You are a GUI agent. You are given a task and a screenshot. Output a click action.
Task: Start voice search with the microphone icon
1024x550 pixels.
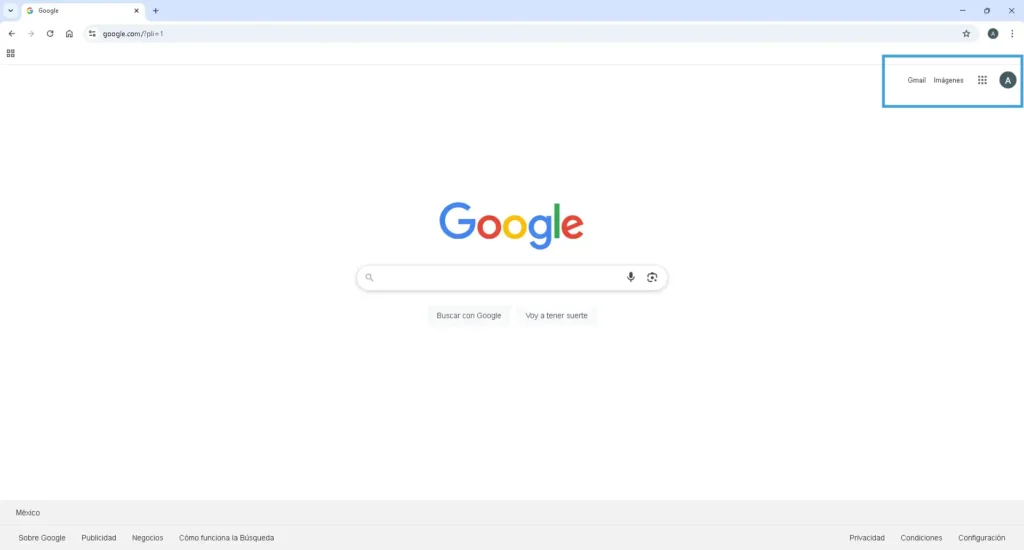point(630,277)
